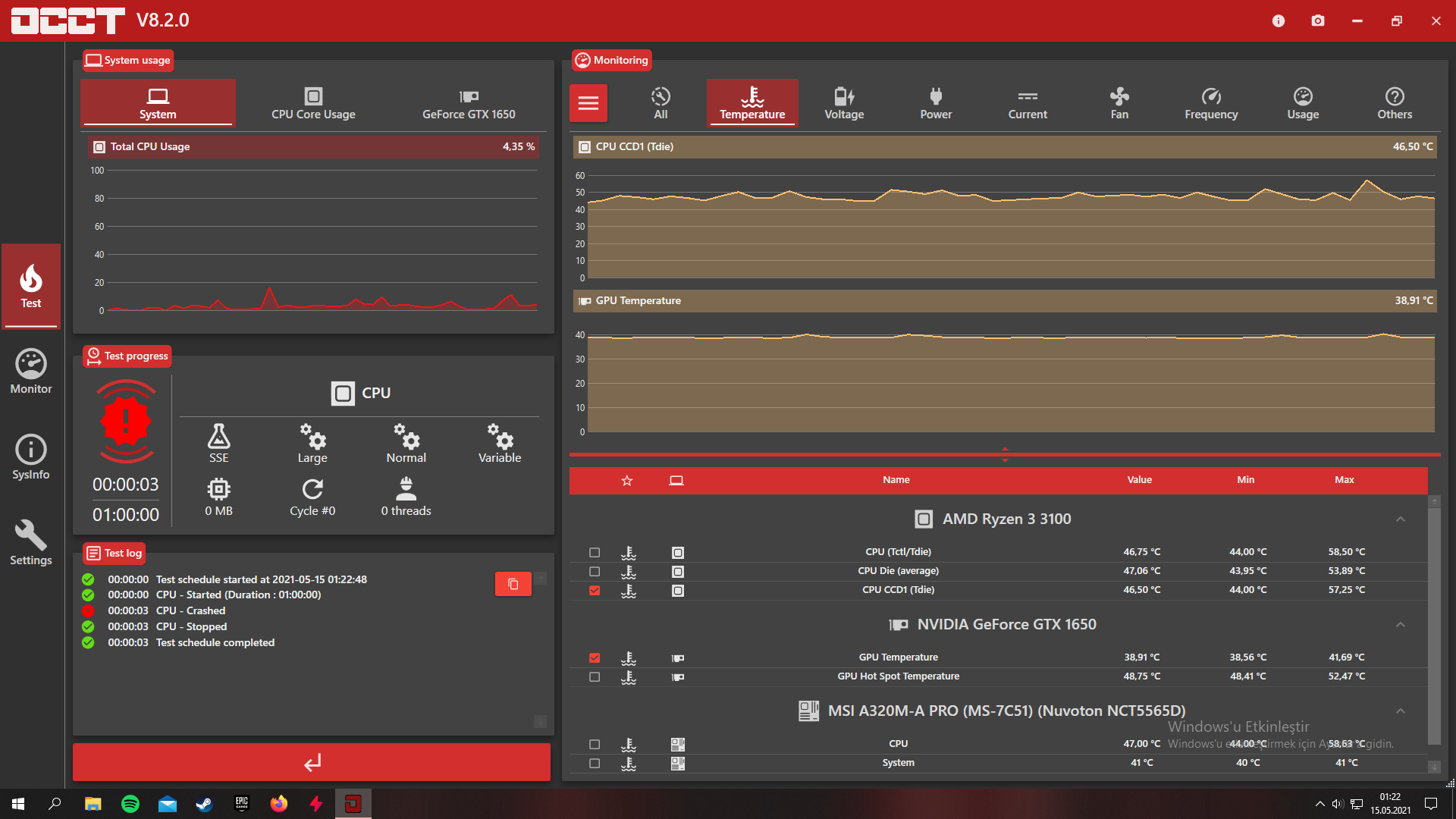
Task: Switch to the Voltage monitoring tab
Action: [x=844, y=103]
